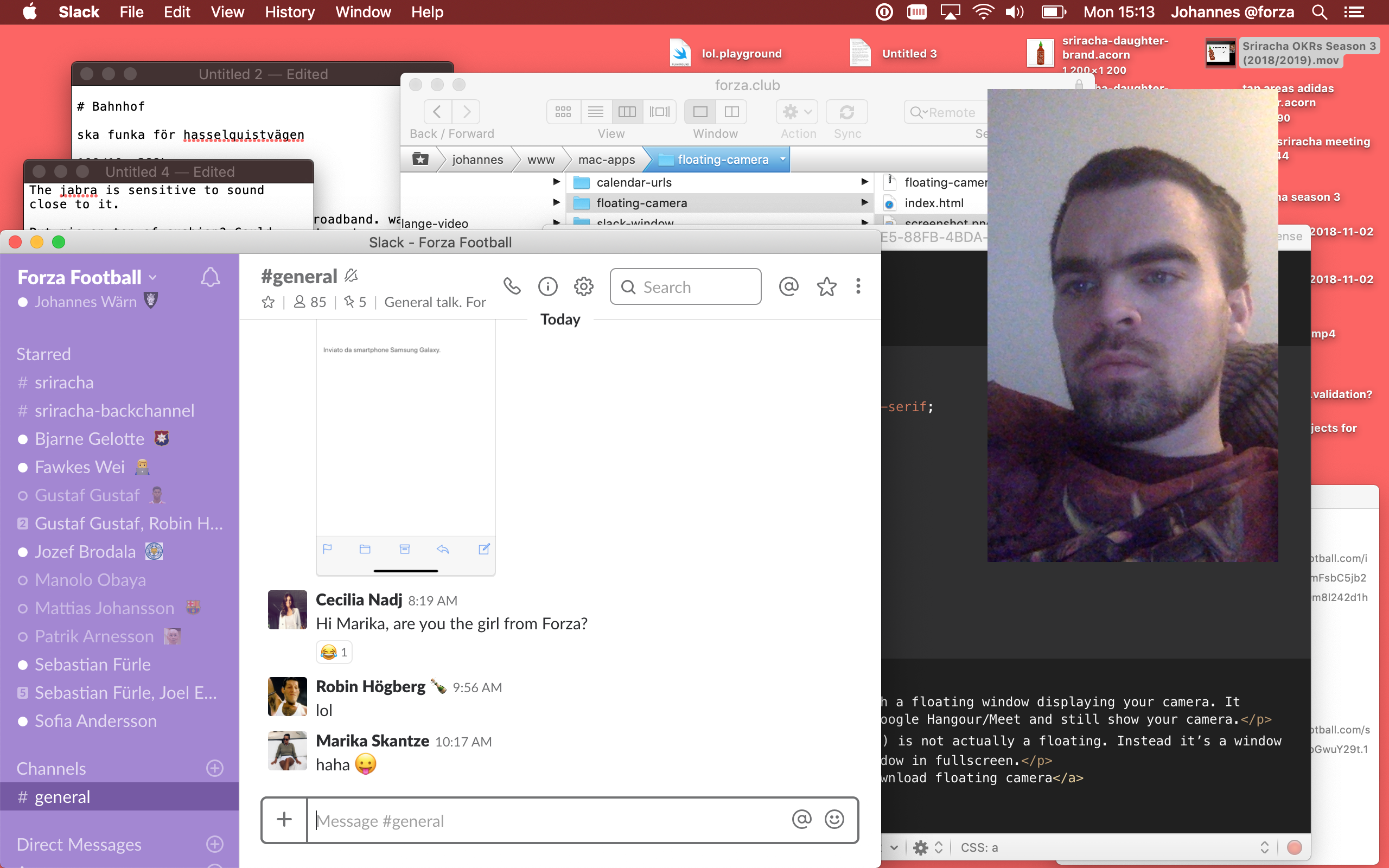Image resolution: width=1389 pixels, height=868 pixels.
Task: Add a new channel with the plus button
Action: 215,768
